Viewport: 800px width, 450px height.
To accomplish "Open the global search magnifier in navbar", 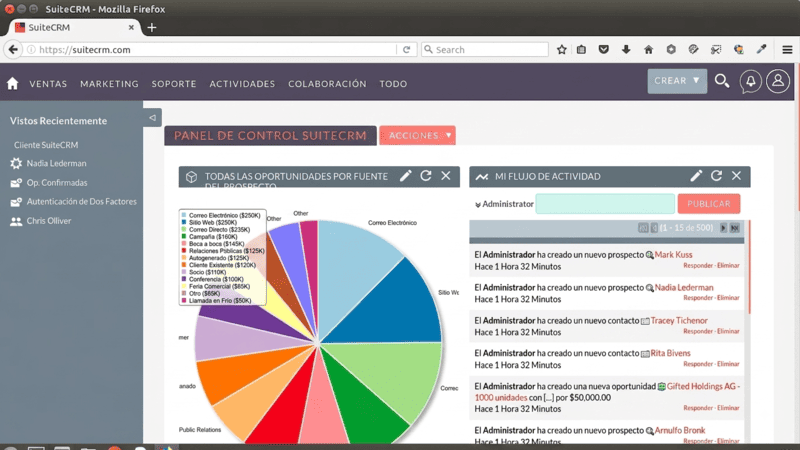I will coord(721,81).
